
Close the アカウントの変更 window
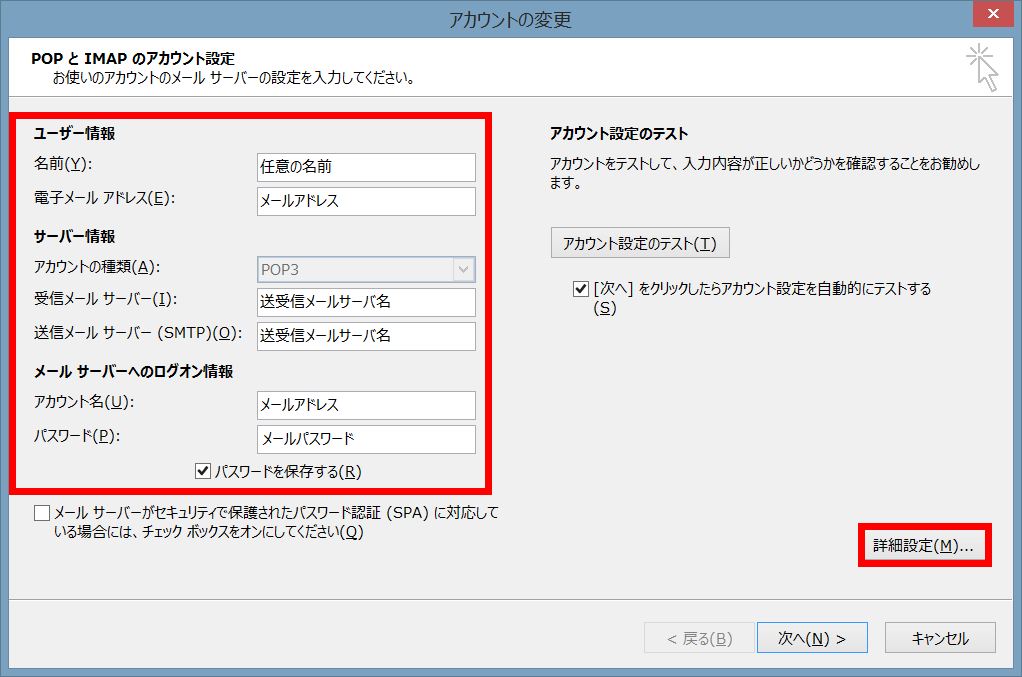pos(993,14)
